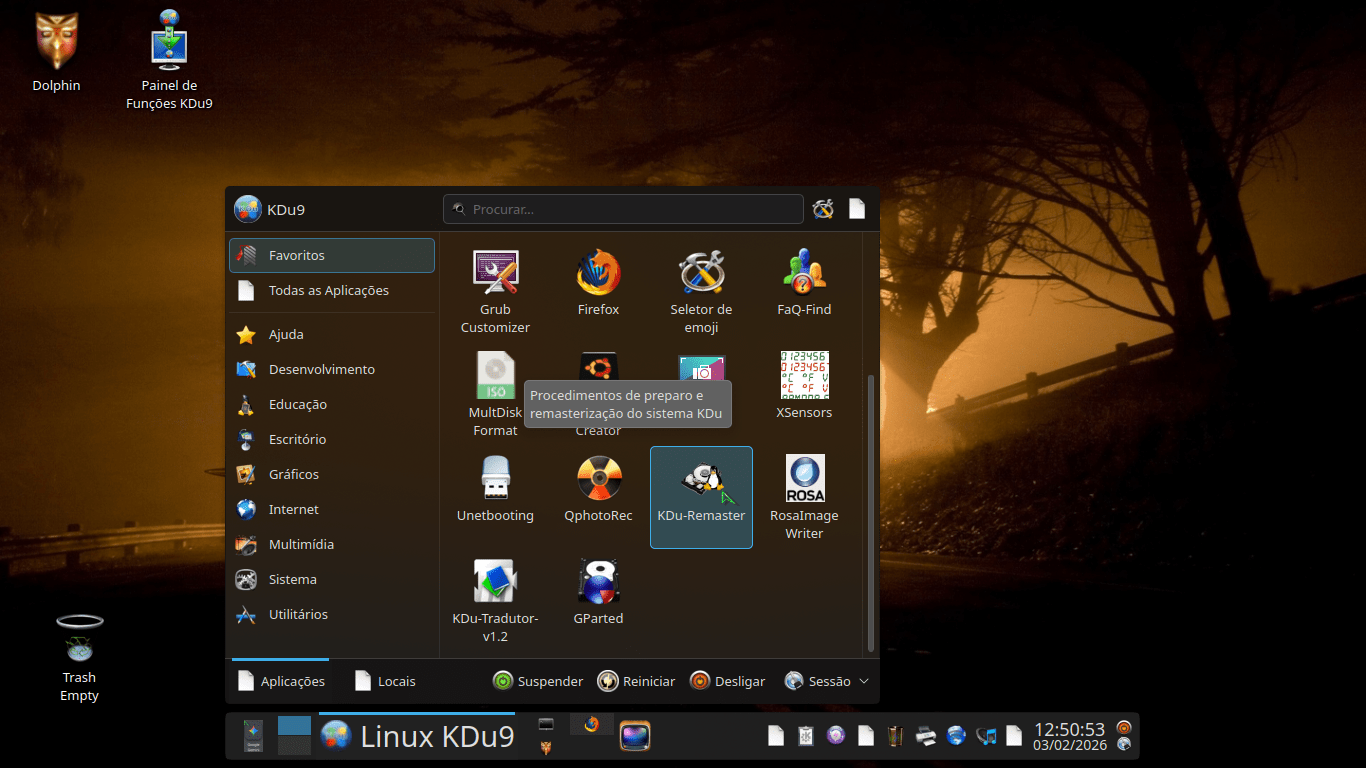Open the Seletor de emoji app
1366x768 pixels.
coord(701,290)
